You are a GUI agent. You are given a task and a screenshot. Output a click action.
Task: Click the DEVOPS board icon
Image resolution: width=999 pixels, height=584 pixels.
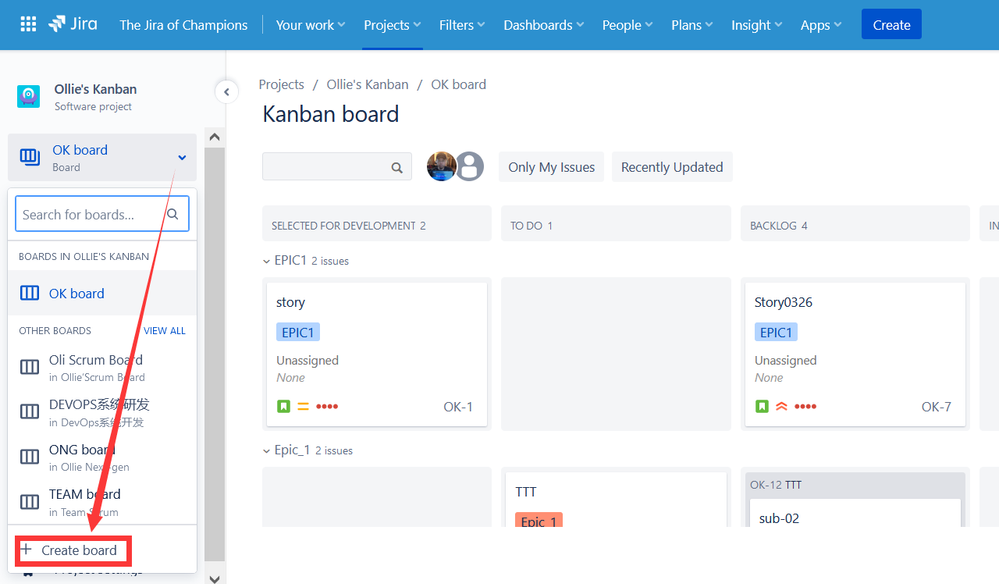coord(29,412)
